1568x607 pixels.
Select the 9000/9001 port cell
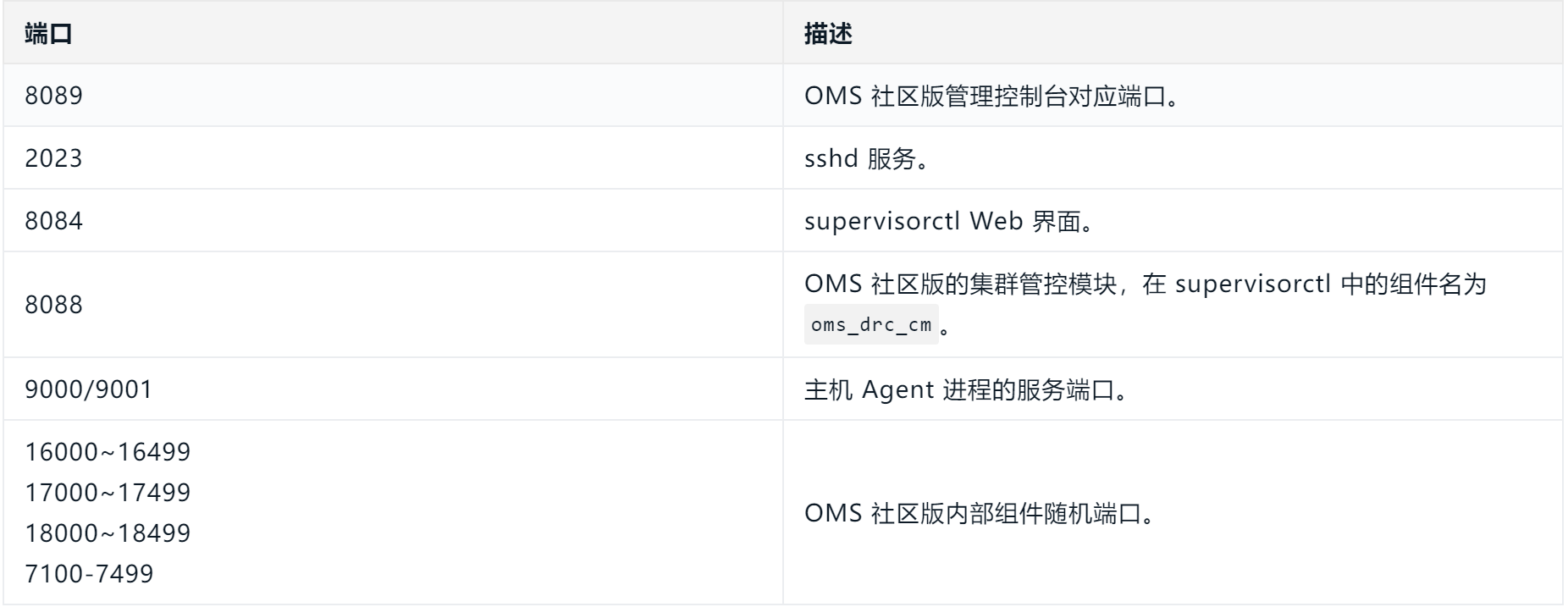point(89,389)
